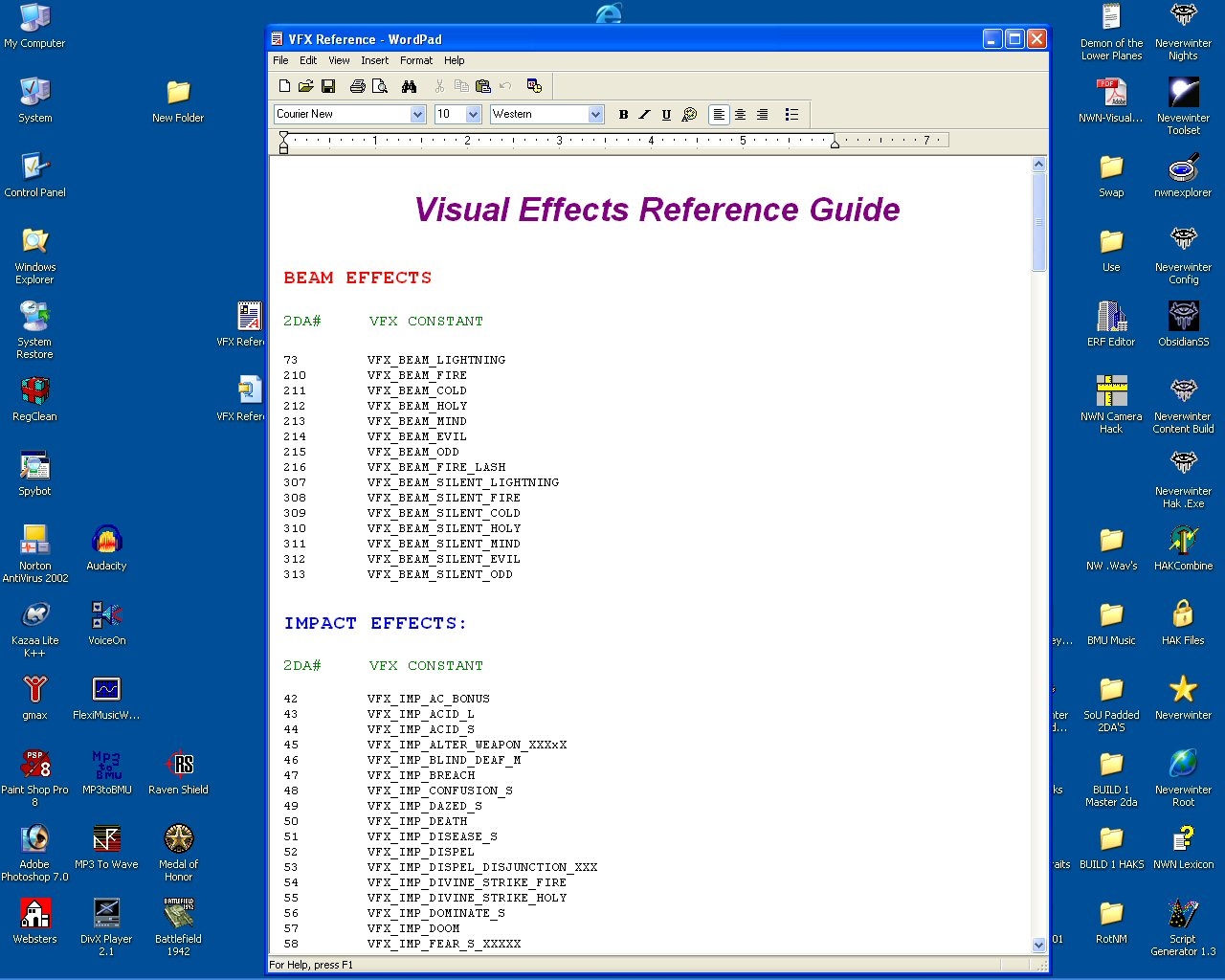Apply bullet list style button
The height and width of the screenshot is (980, 1225).
click(791, 115)
